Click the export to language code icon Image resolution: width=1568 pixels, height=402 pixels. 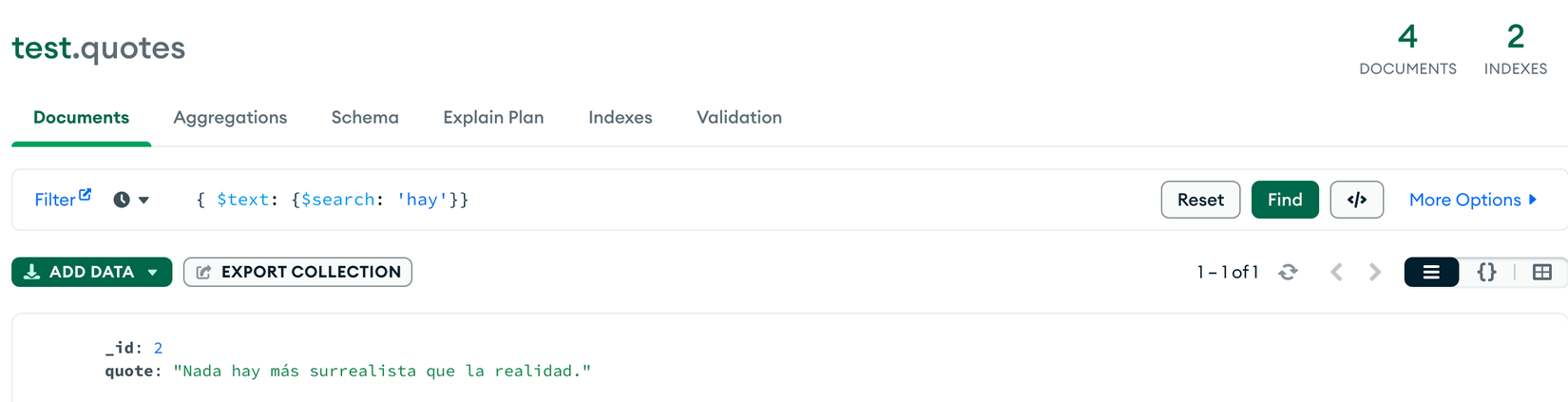[1356, 200]
